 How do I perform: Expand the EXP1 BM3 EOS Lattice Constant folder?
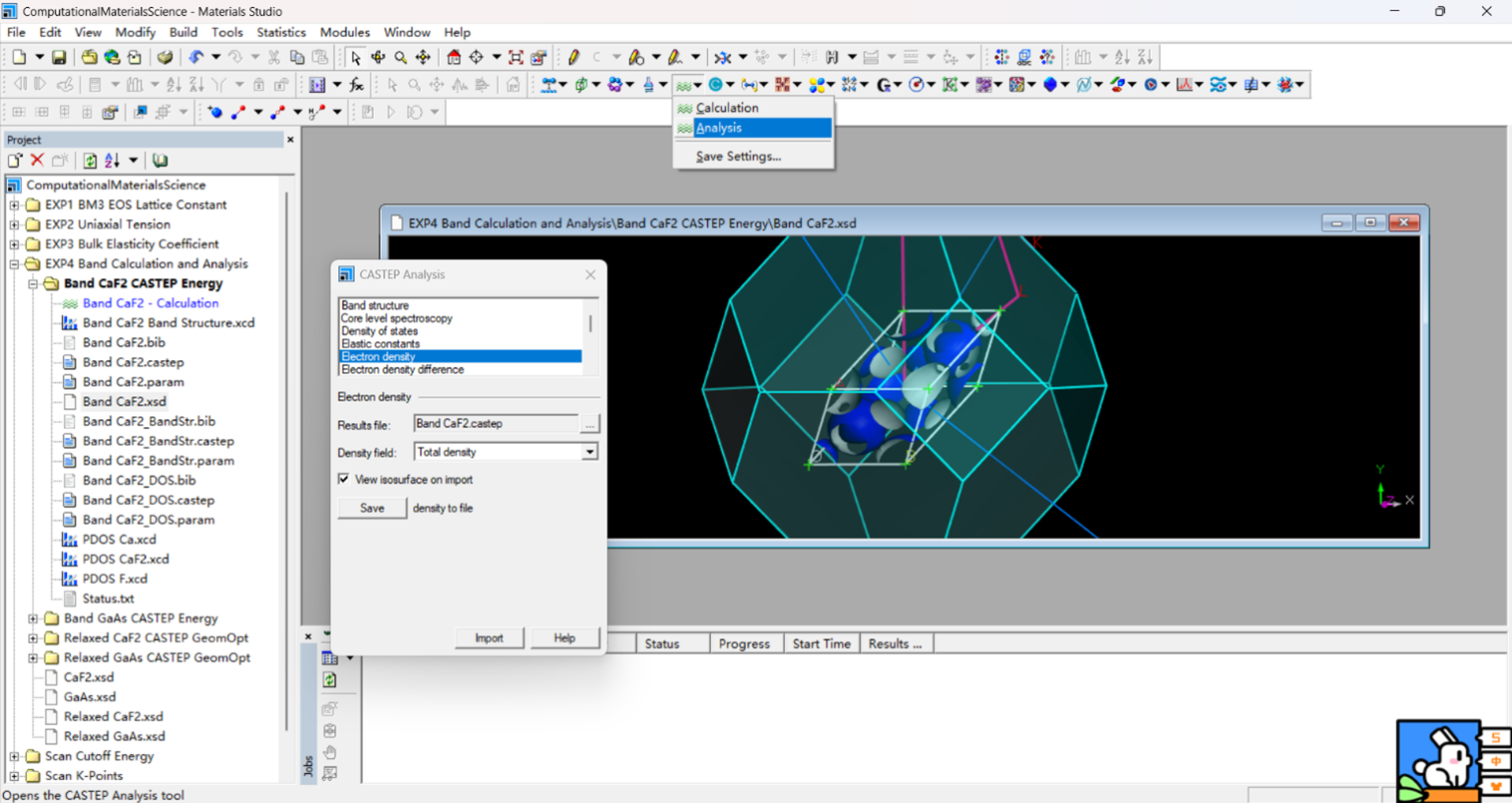click(15, 205)
